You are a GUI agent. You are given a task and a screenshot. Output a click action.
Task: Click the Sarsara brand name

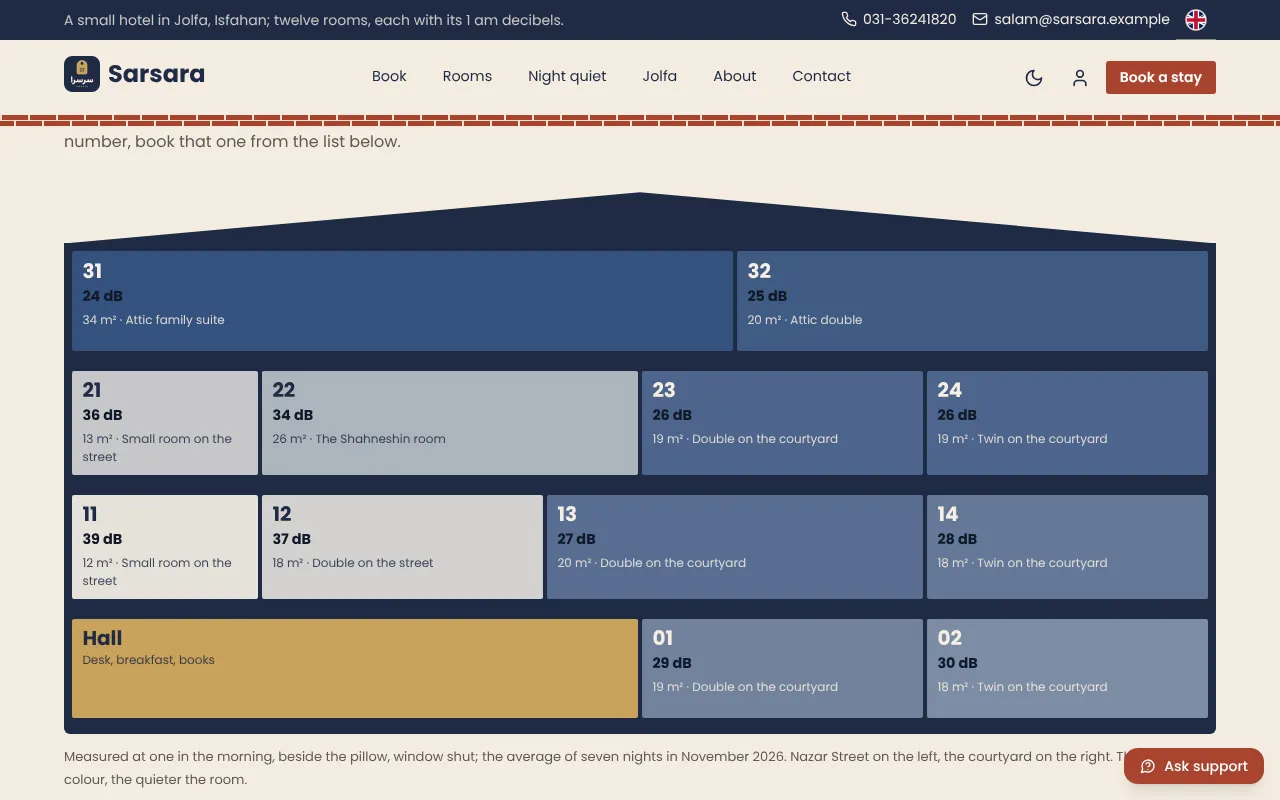(x=156, y=74)
